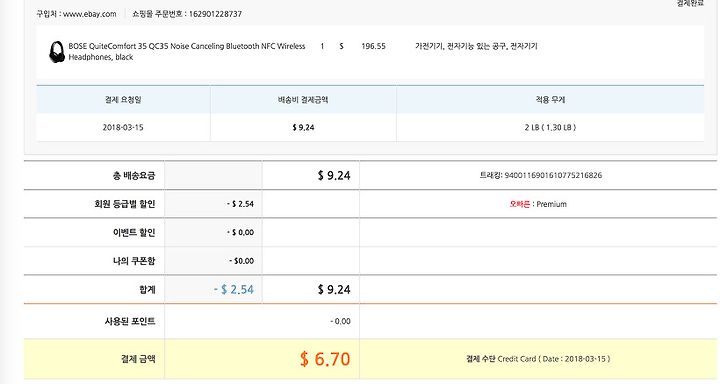Select the blue total discount - $ 2.54
Screen dimensions: 720x384
point(234,289)
